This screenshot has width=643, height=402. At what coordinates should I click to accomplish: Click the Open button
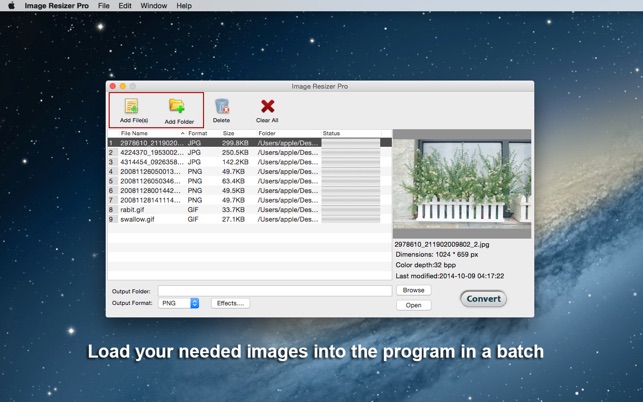coord(413,305)
